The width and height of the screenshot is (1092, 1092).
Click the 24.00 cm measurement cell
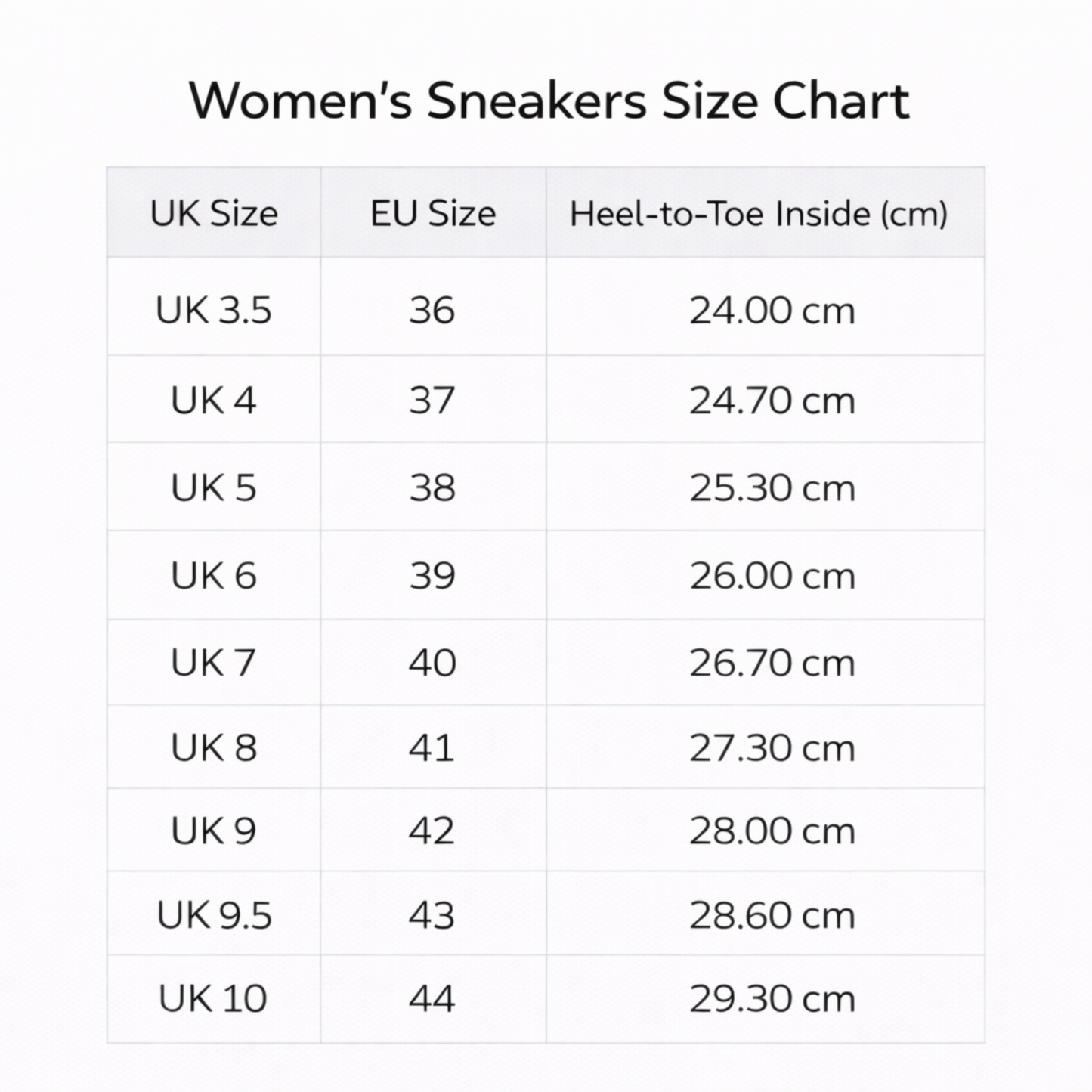(x=772, y=311)
